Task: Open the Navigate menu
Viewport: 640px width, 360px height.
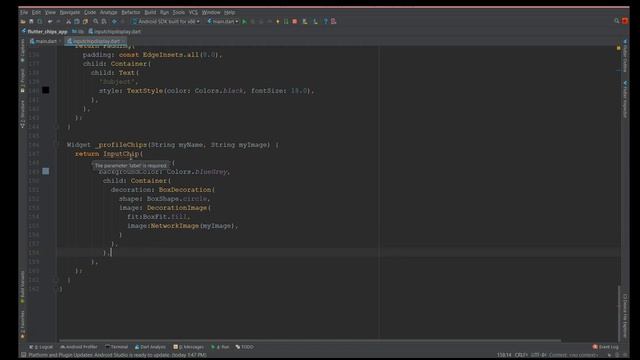Action: (x=70, y=12)
